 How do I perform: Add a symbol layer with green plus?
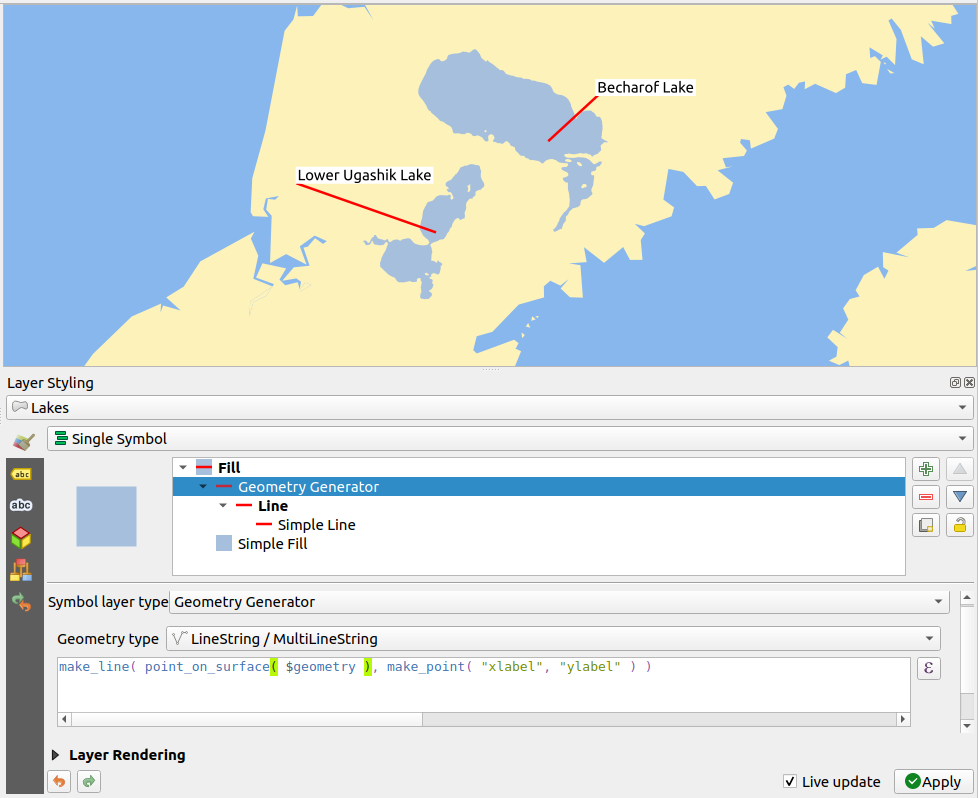(x=926, y=469)
